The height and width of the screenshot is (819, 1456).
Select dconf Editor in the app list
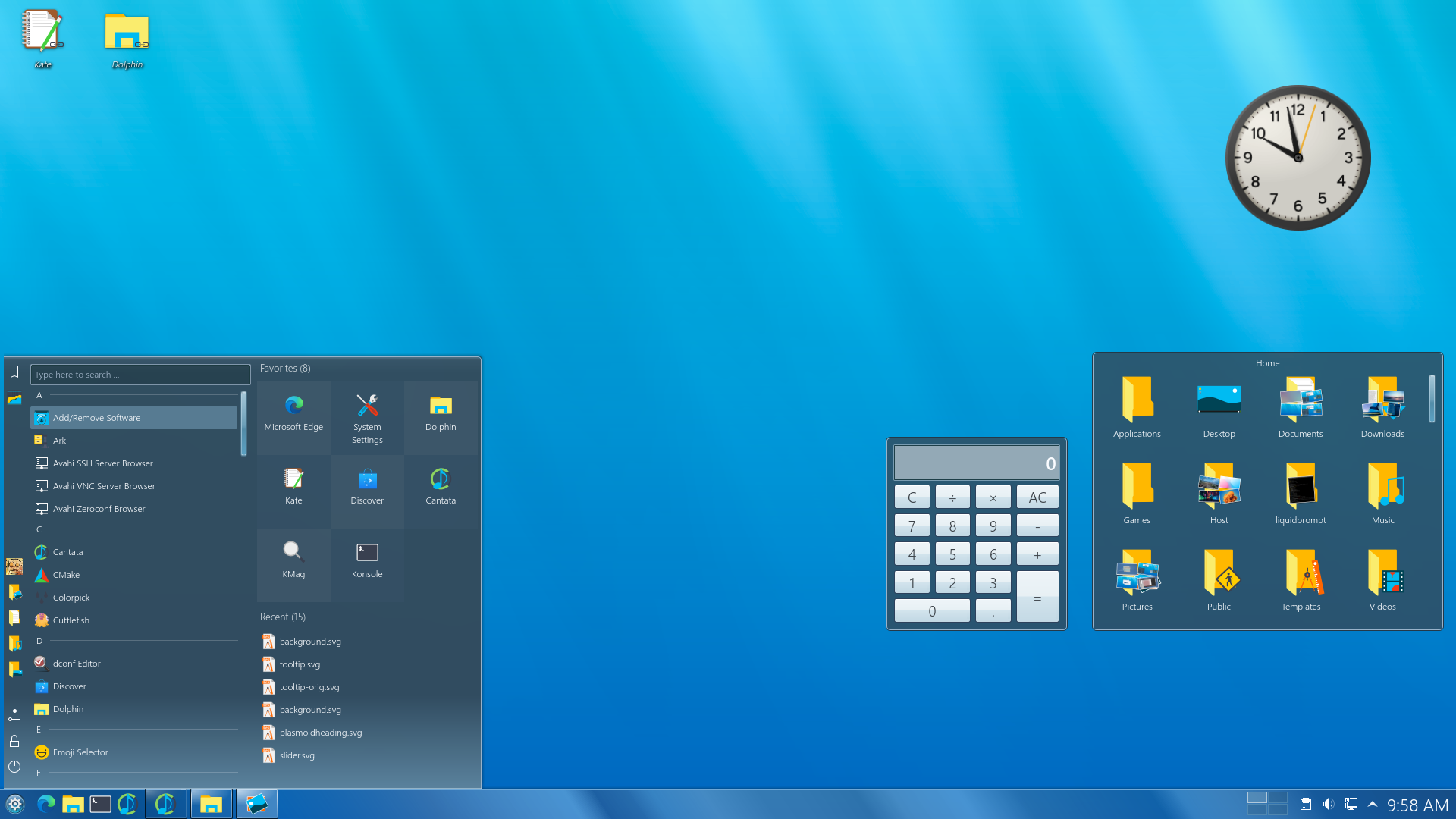133,664
